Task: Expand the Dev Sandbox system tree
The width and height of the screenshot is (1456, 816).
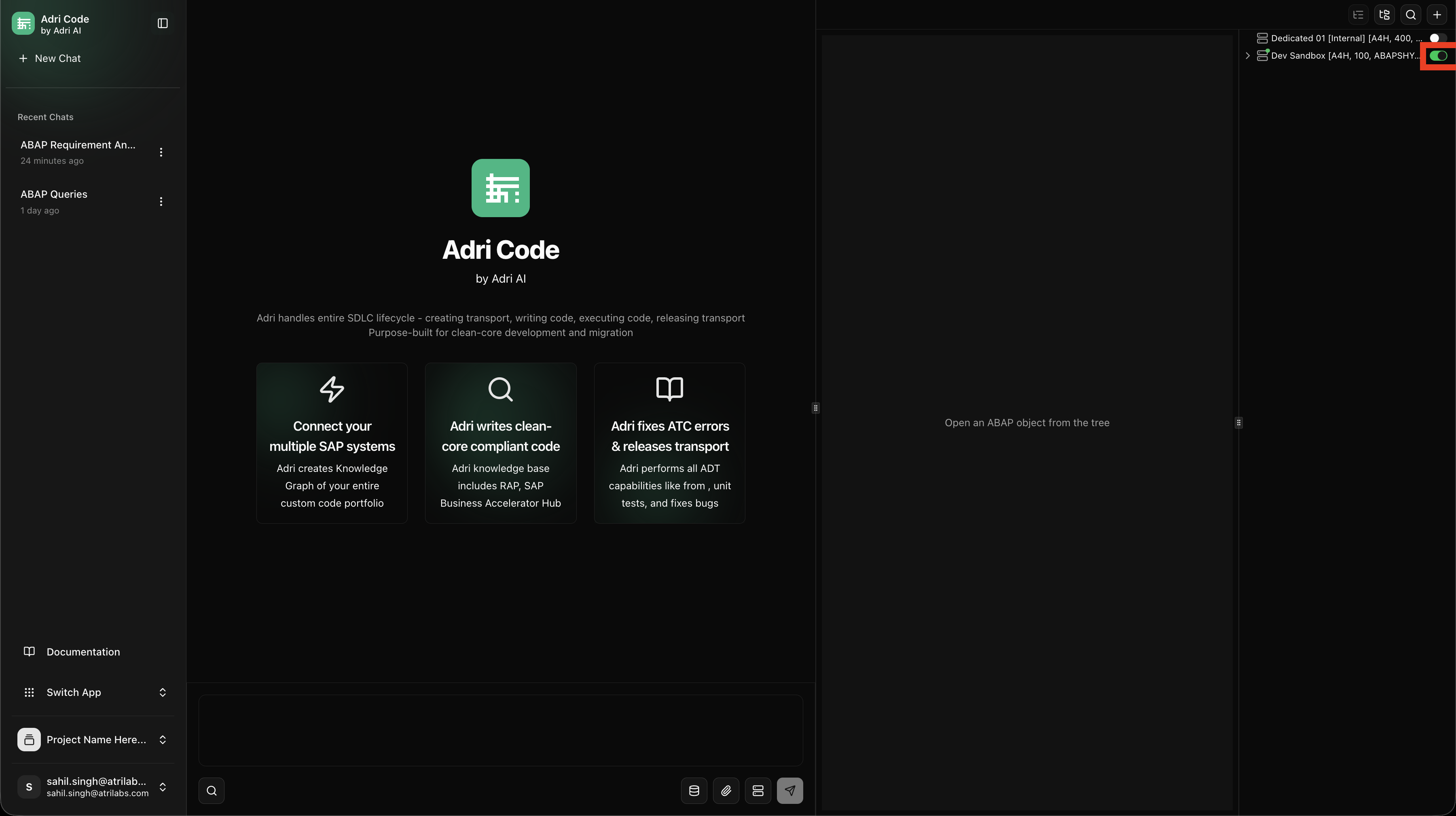Action: tap(1247, 55)
